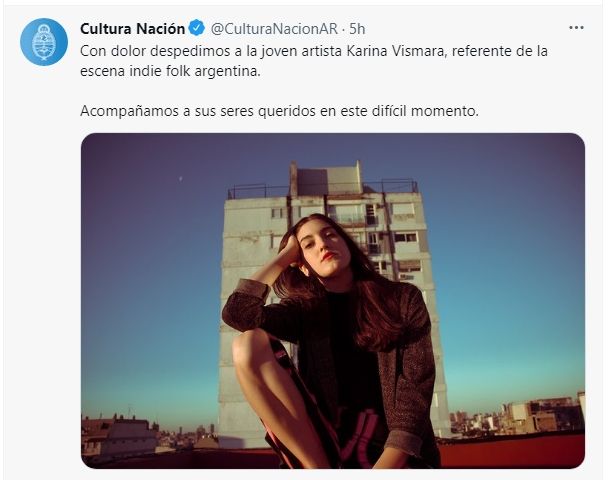Click the woman's face in the photo
Screen dimensions: 610x480
tap(321, 243)
